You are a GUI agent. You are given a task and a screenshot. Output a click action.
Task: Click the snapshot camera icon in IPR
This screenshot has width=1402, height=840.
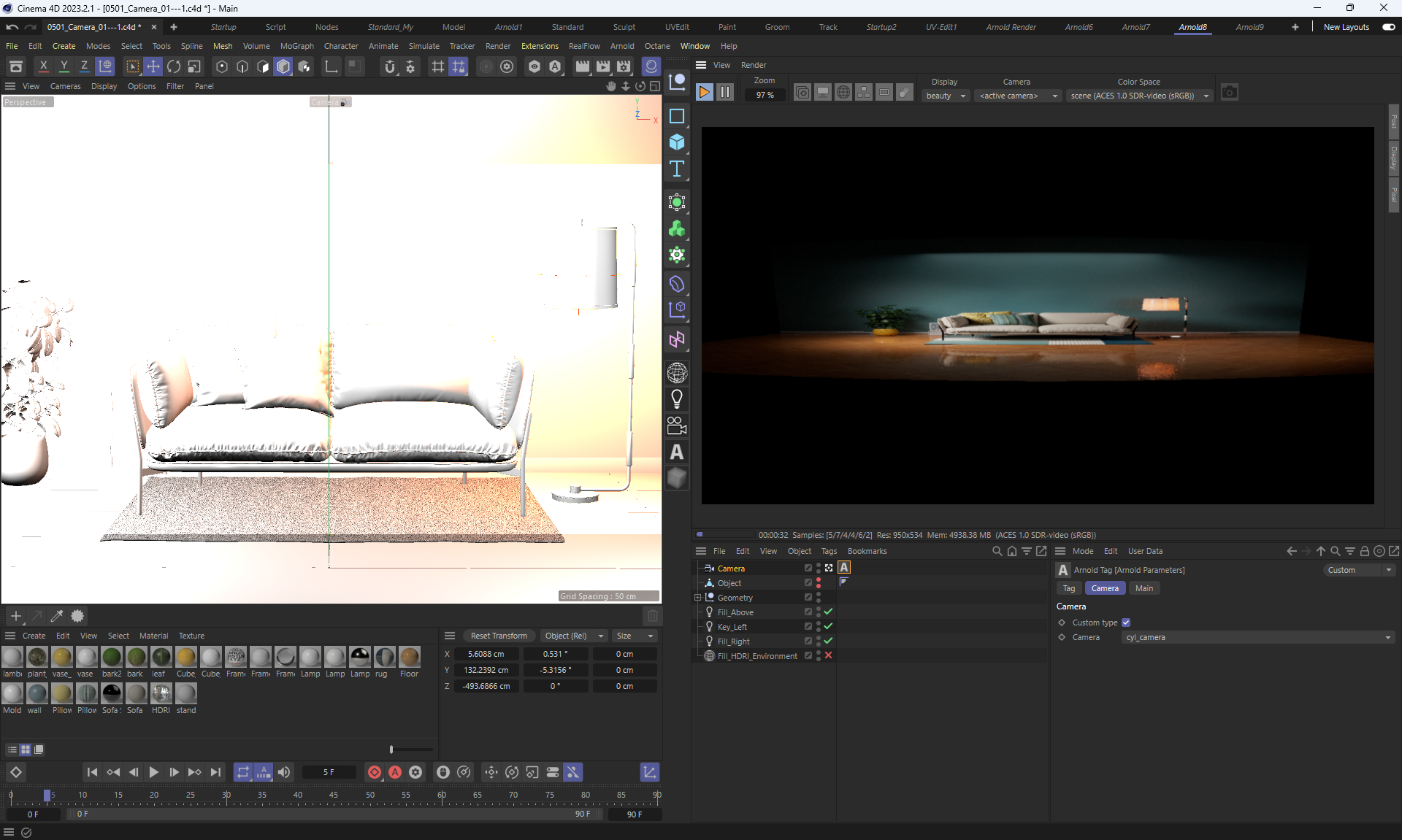(1229, 93)
